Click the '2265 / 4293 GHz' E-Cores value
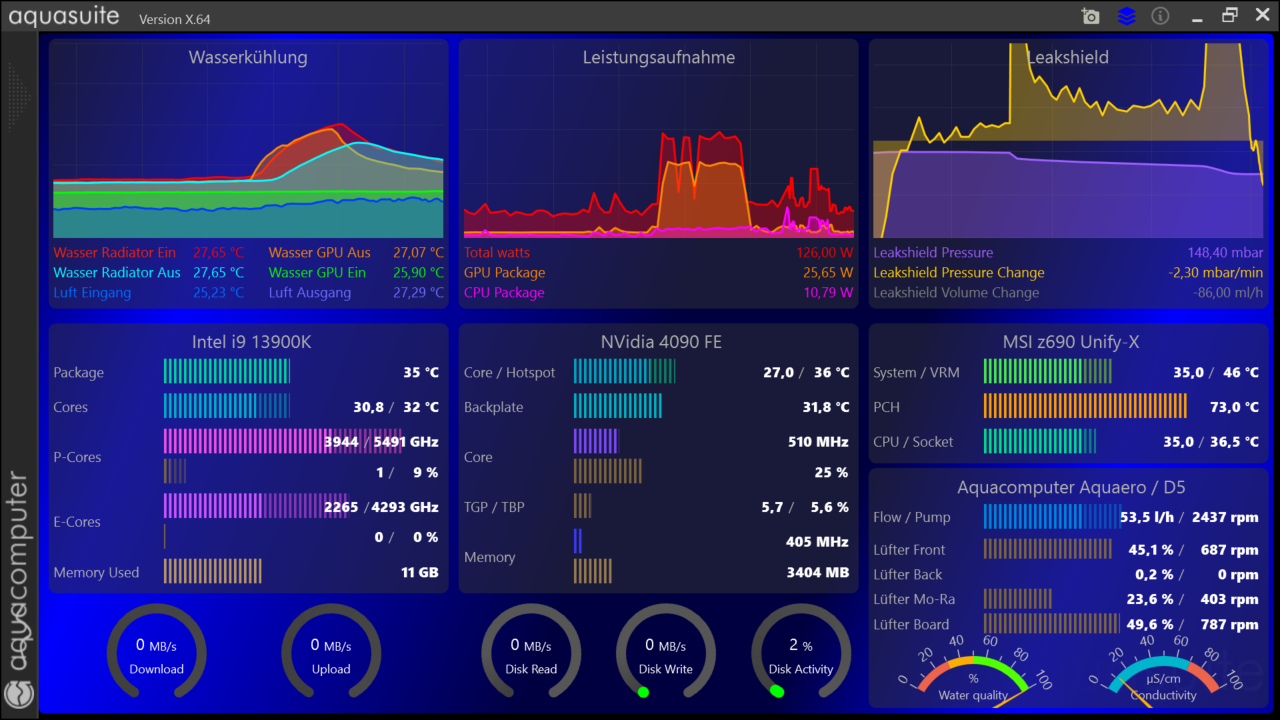This screenshot has height=720, width=1281. pyautogui.click(x=381, y=506)
